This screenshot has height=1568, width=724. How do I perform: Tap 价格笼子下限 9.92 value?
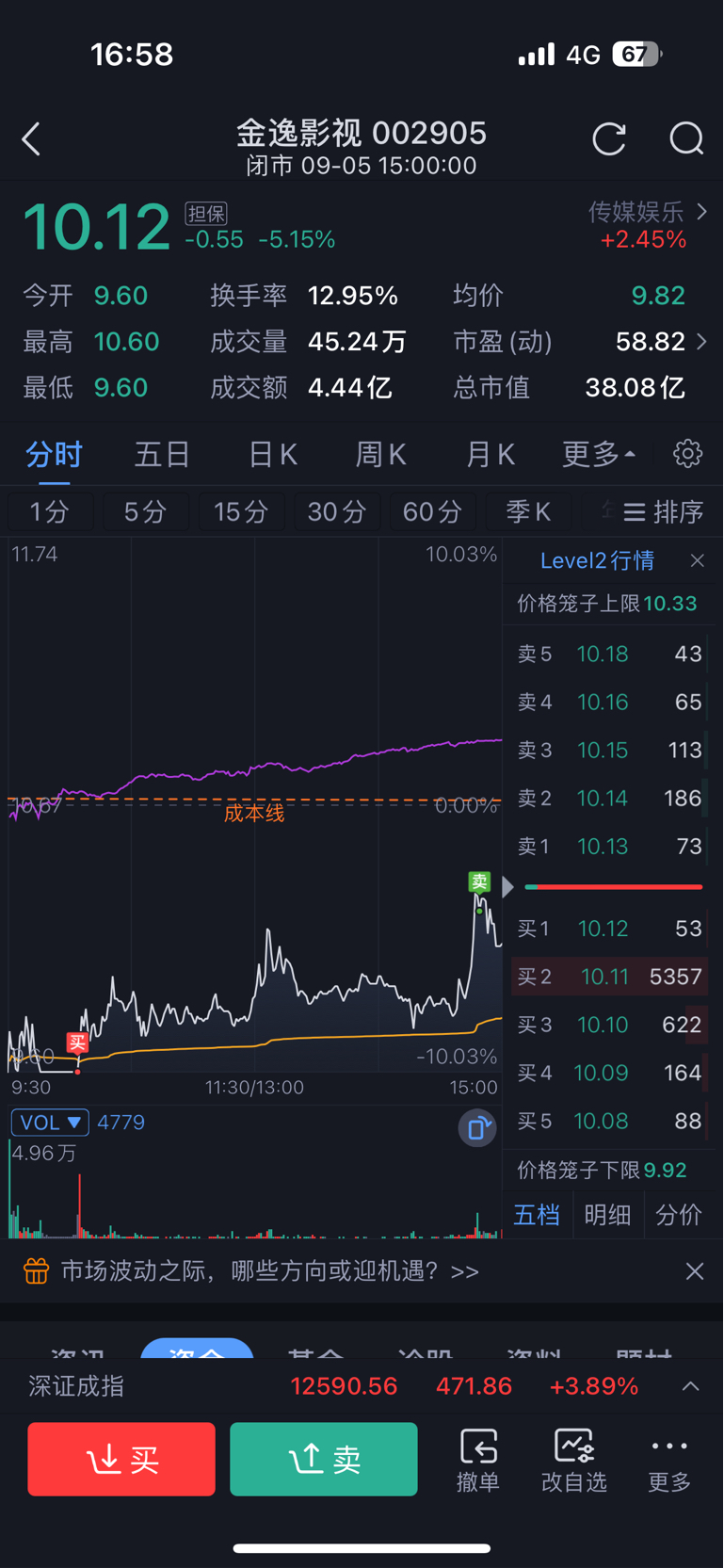tap(665, 1170)
